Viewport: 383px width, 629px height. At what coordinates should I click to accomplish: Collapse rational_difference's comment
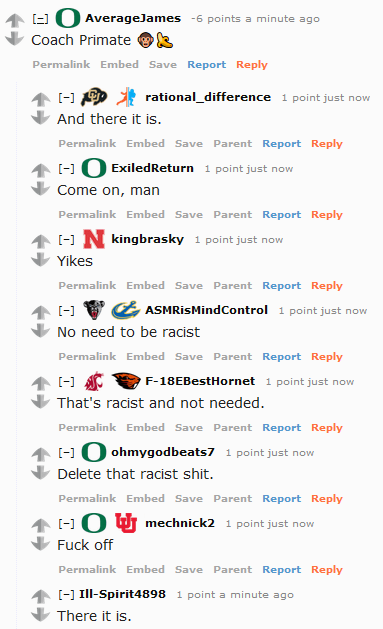click(66, 97)
